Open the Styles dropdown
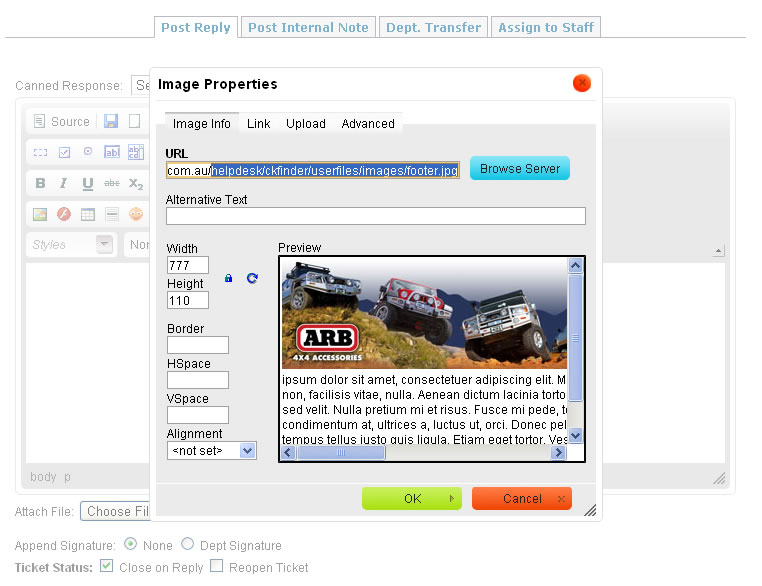Image resolution: width=762 pixels, height=586 pixels. click(72, 244)
